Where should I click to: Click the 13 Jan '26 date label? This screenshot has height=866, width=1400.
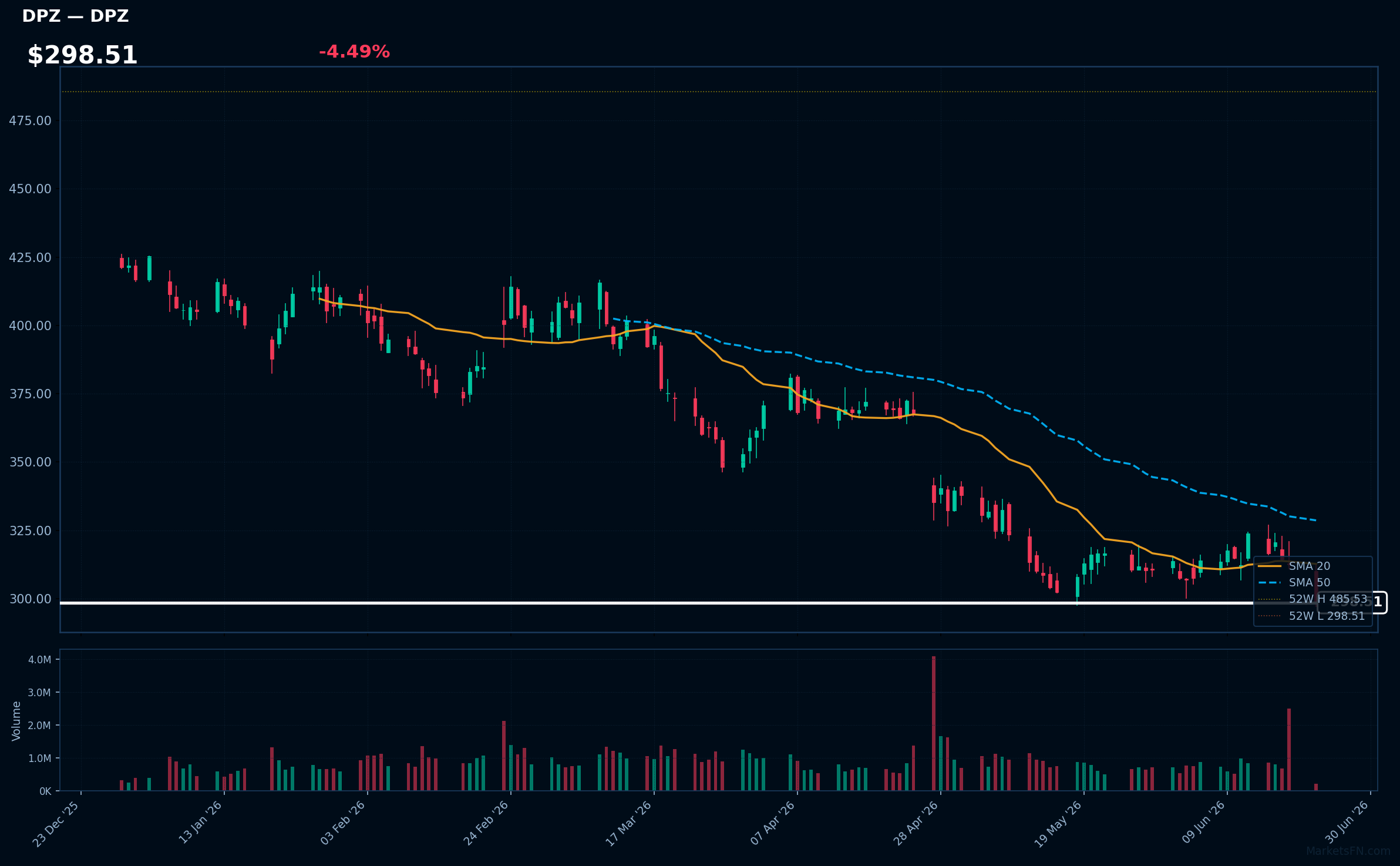click(200, 823)
